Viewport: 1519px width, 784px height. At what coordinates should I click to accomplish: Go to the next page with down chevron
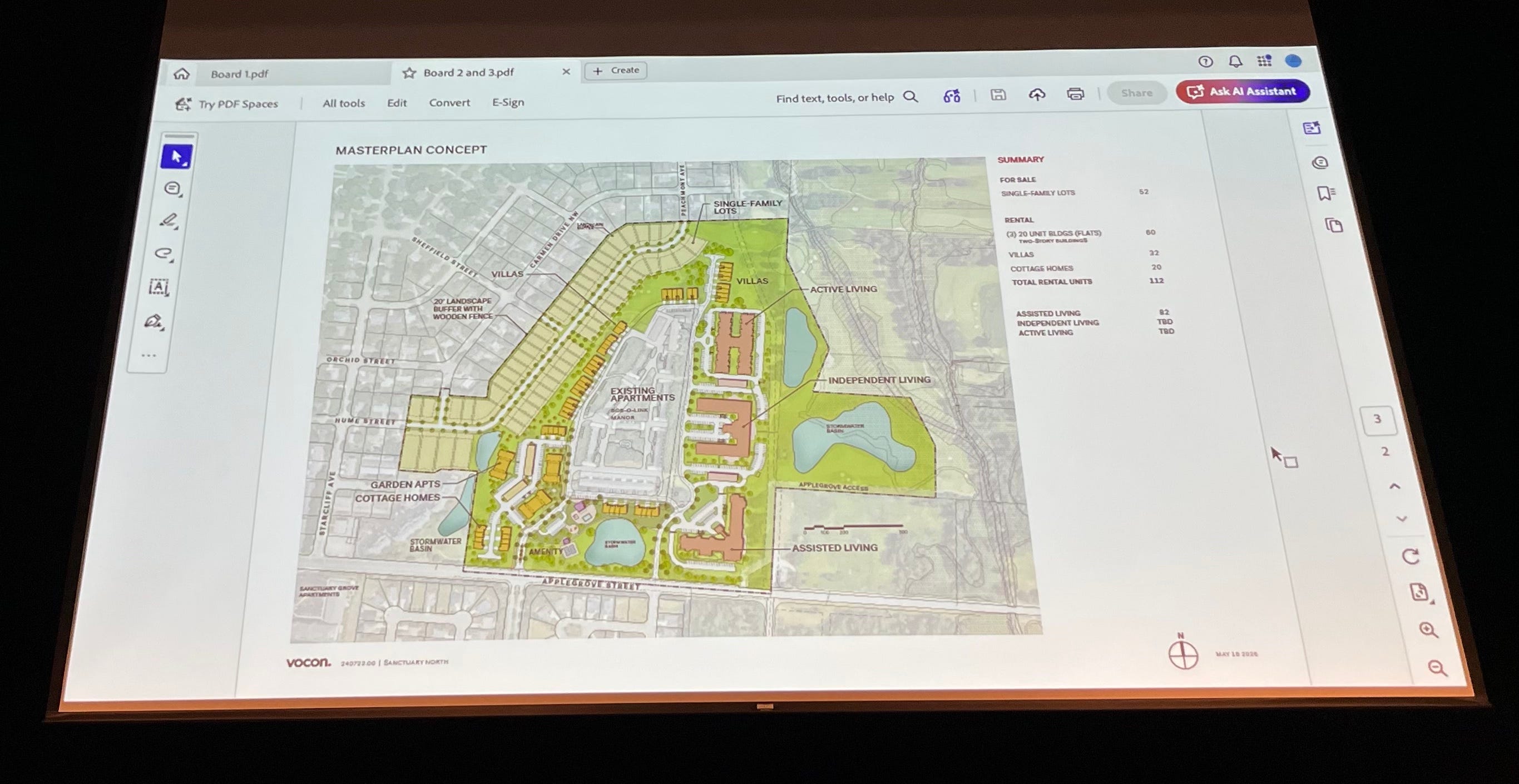pyautogui.click(x=1402, y=519)
